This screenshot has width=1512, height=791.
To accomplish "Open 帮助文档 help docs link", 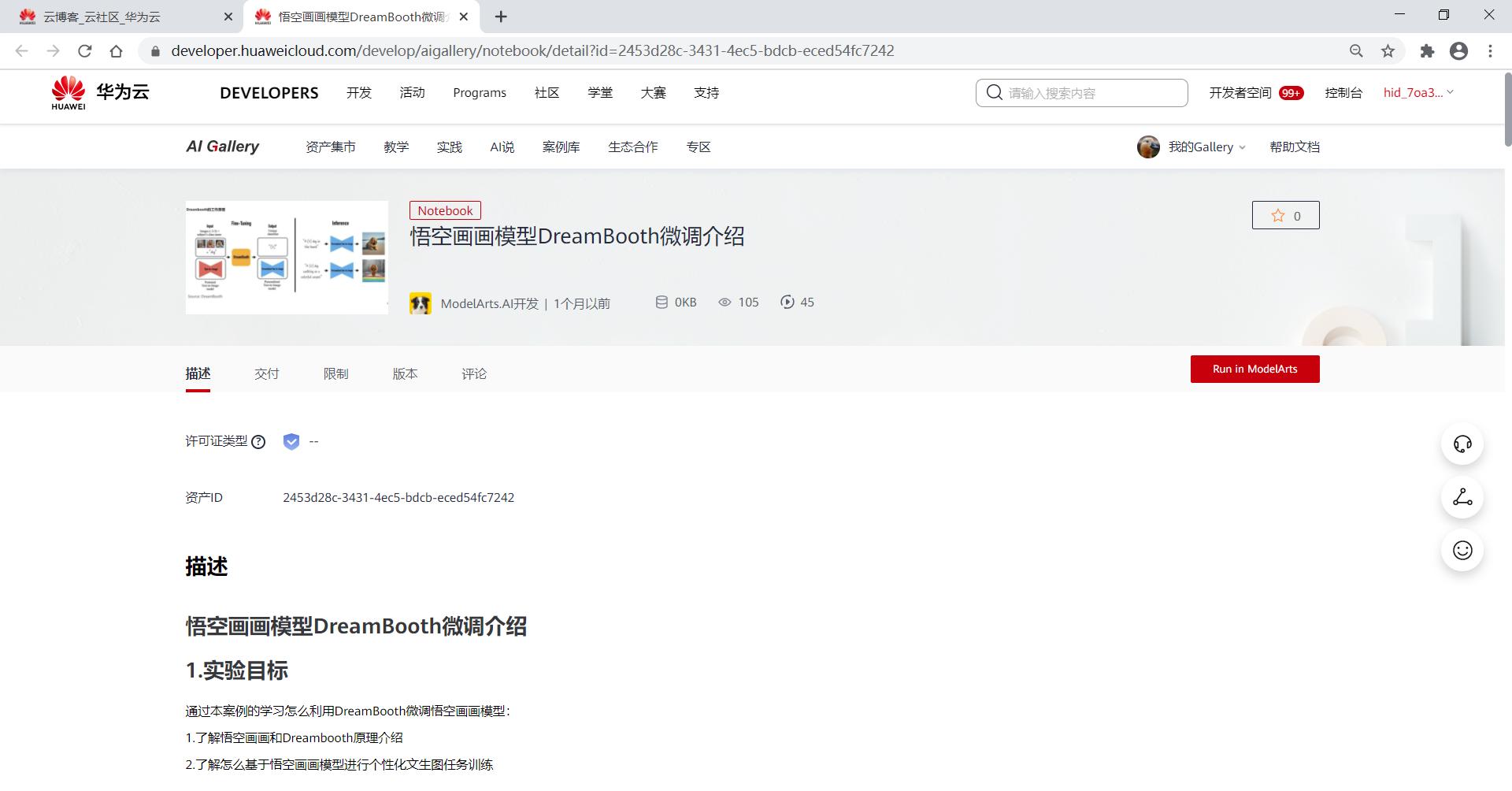I will coord(1295,147).
